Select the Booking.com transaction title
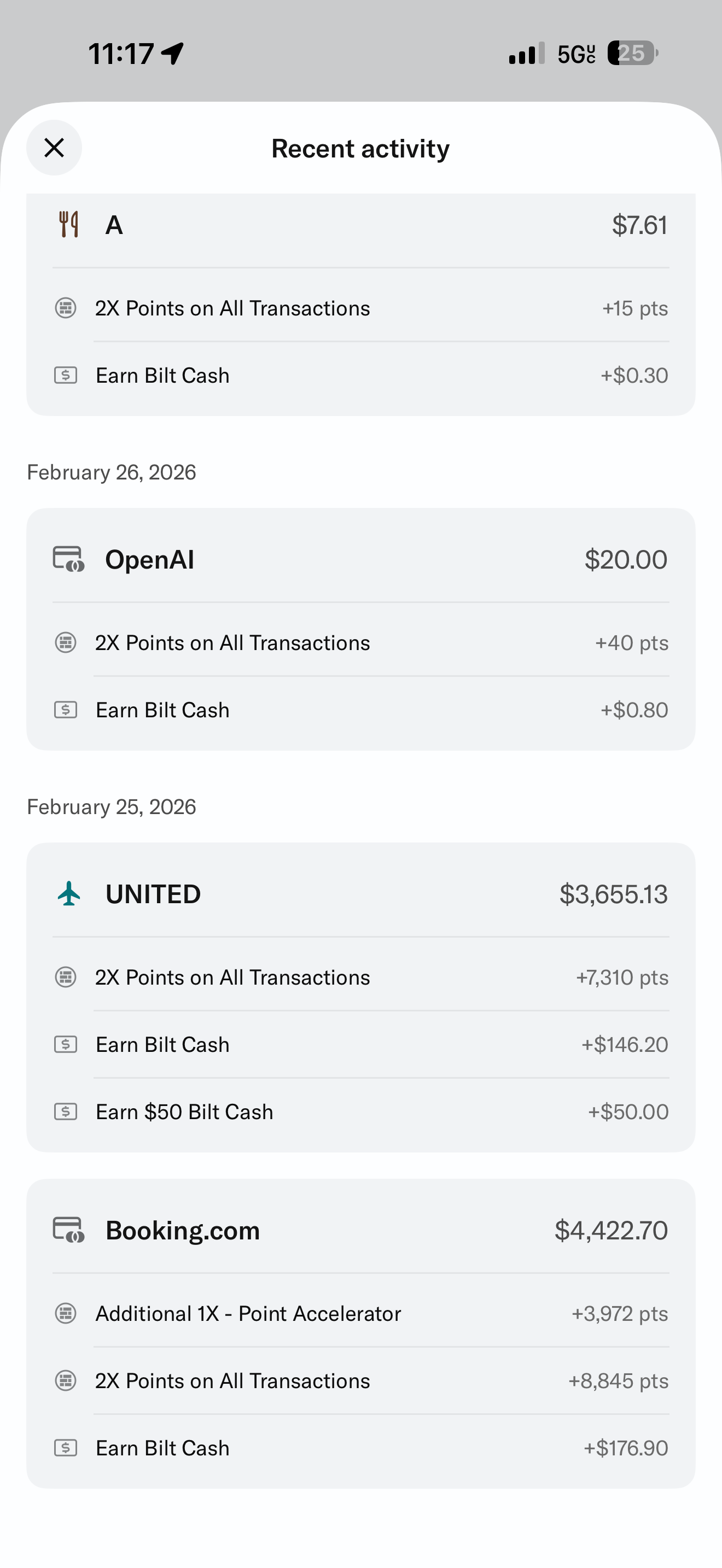 point(183,1230)
